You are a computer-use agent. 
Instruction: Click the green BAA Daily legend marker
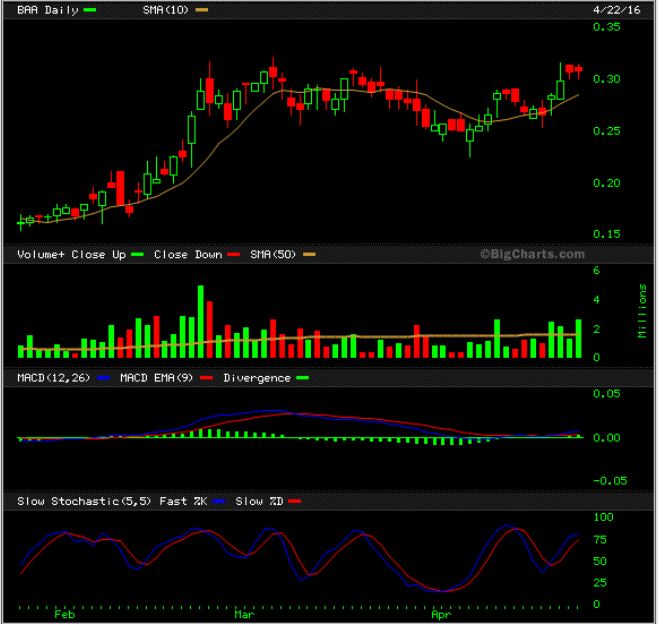[90, 10]
